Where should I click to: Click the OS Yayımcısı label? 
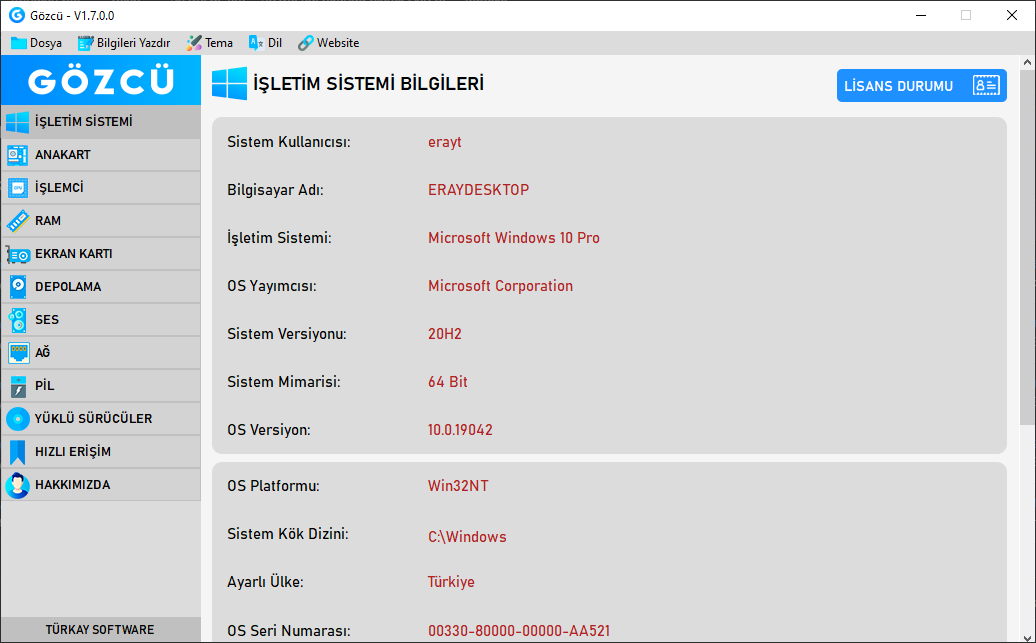(x=272, y=286)
